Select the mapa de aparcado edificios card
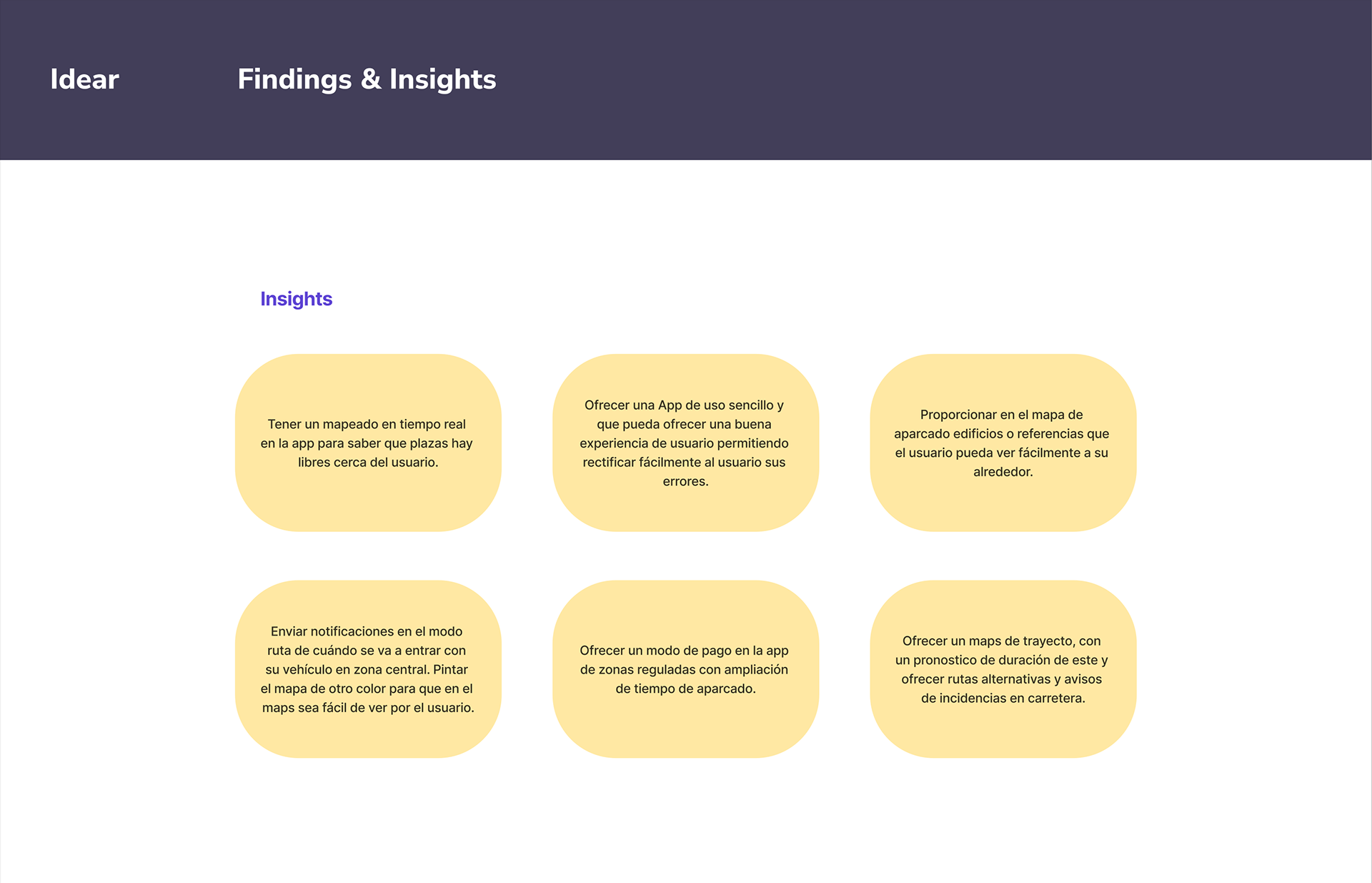This screenshot has height=883, width=1372. pyautogui.click(x=1003, y=443)
